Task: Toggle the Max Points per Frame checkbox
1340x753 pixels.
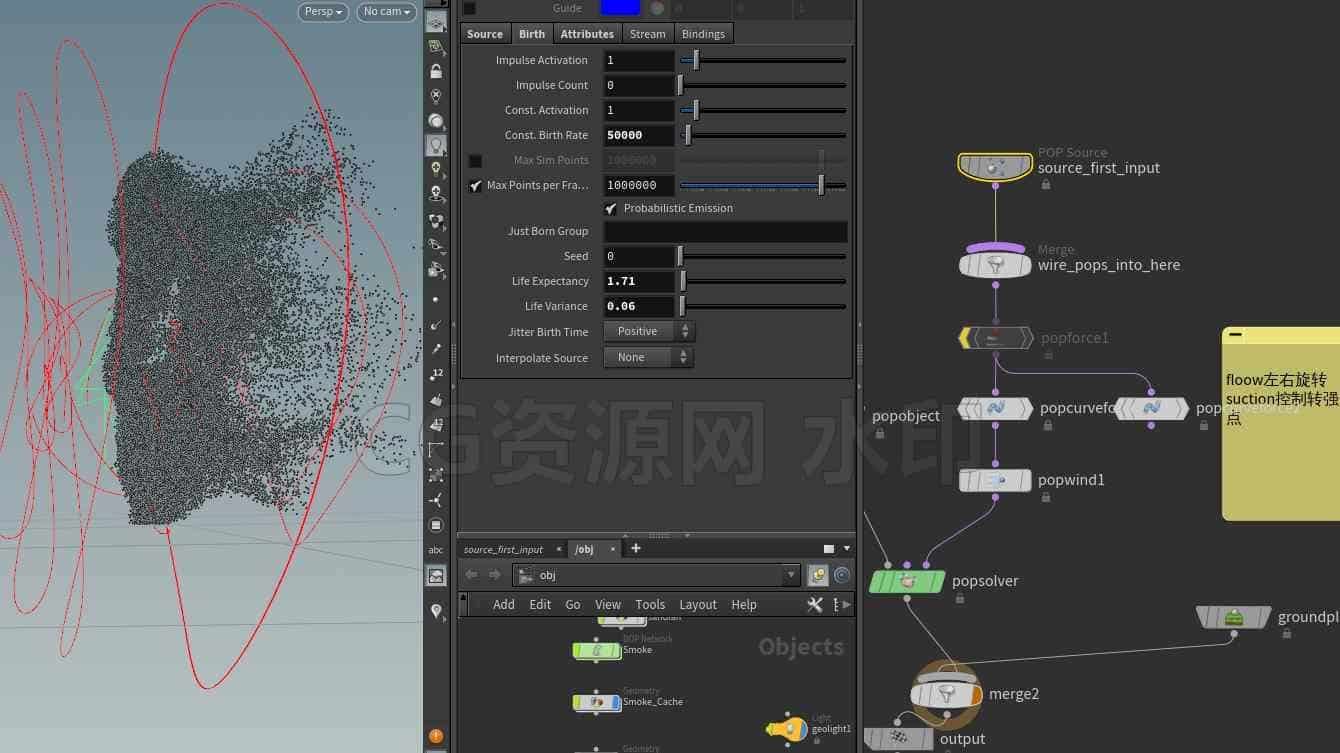Action: [475, 185]
